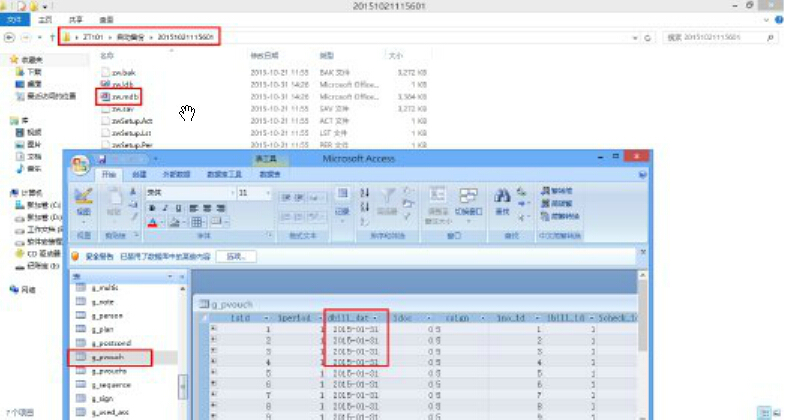Switch to the 创建 tab in Access
786x420 pixels.
click(x=139, y=174)
